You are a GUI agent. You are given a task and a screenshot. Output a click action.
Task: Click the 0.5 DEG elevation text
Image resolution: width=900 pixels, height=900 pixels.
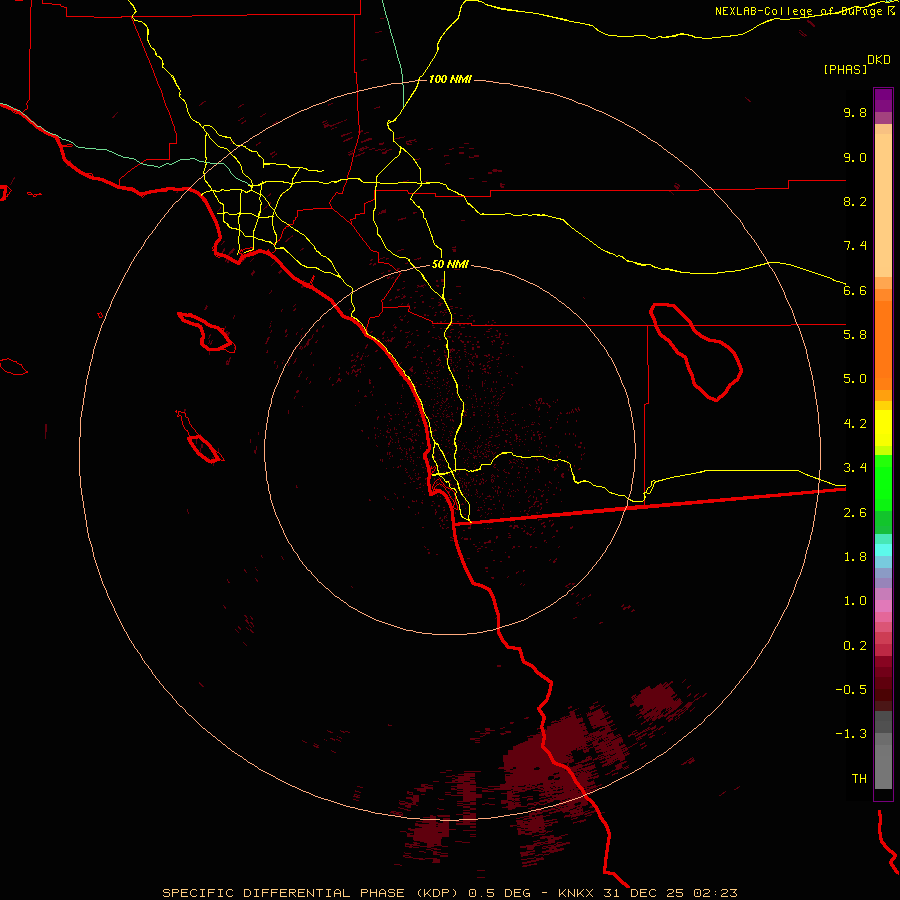499,893
